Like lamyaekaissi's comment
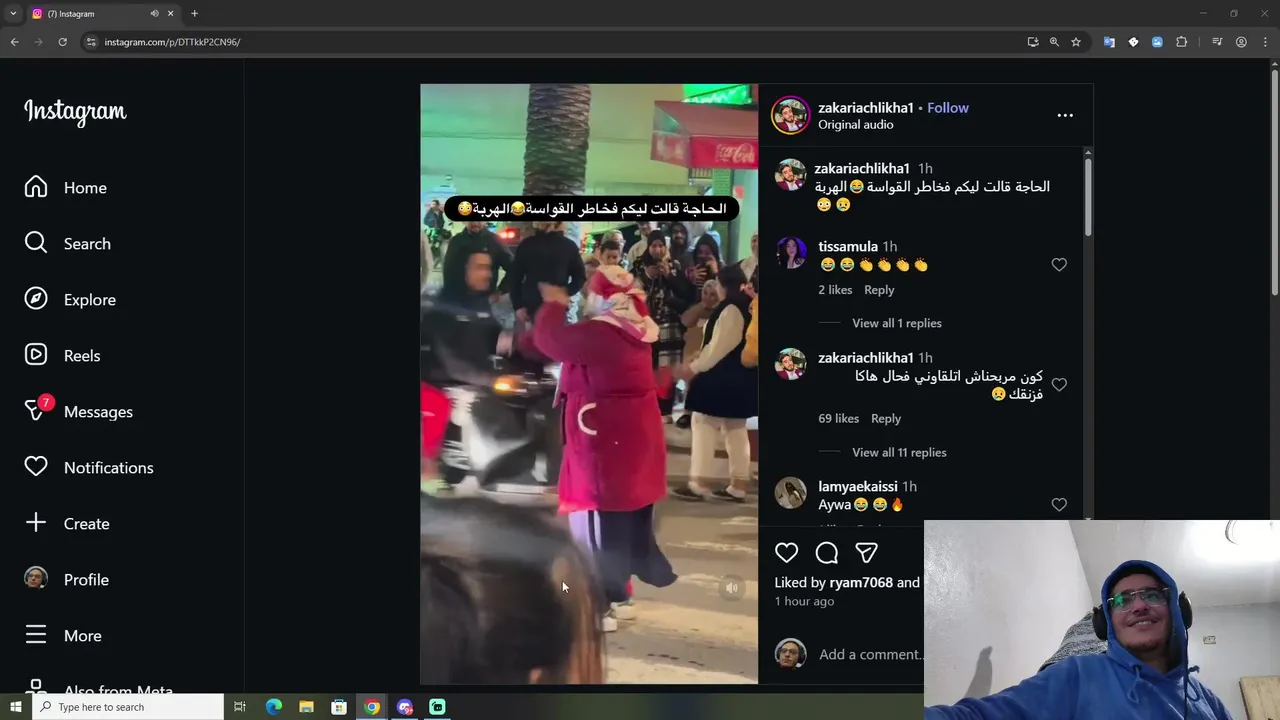This screenshot has width=1280, height=720. pos(1059,505)
